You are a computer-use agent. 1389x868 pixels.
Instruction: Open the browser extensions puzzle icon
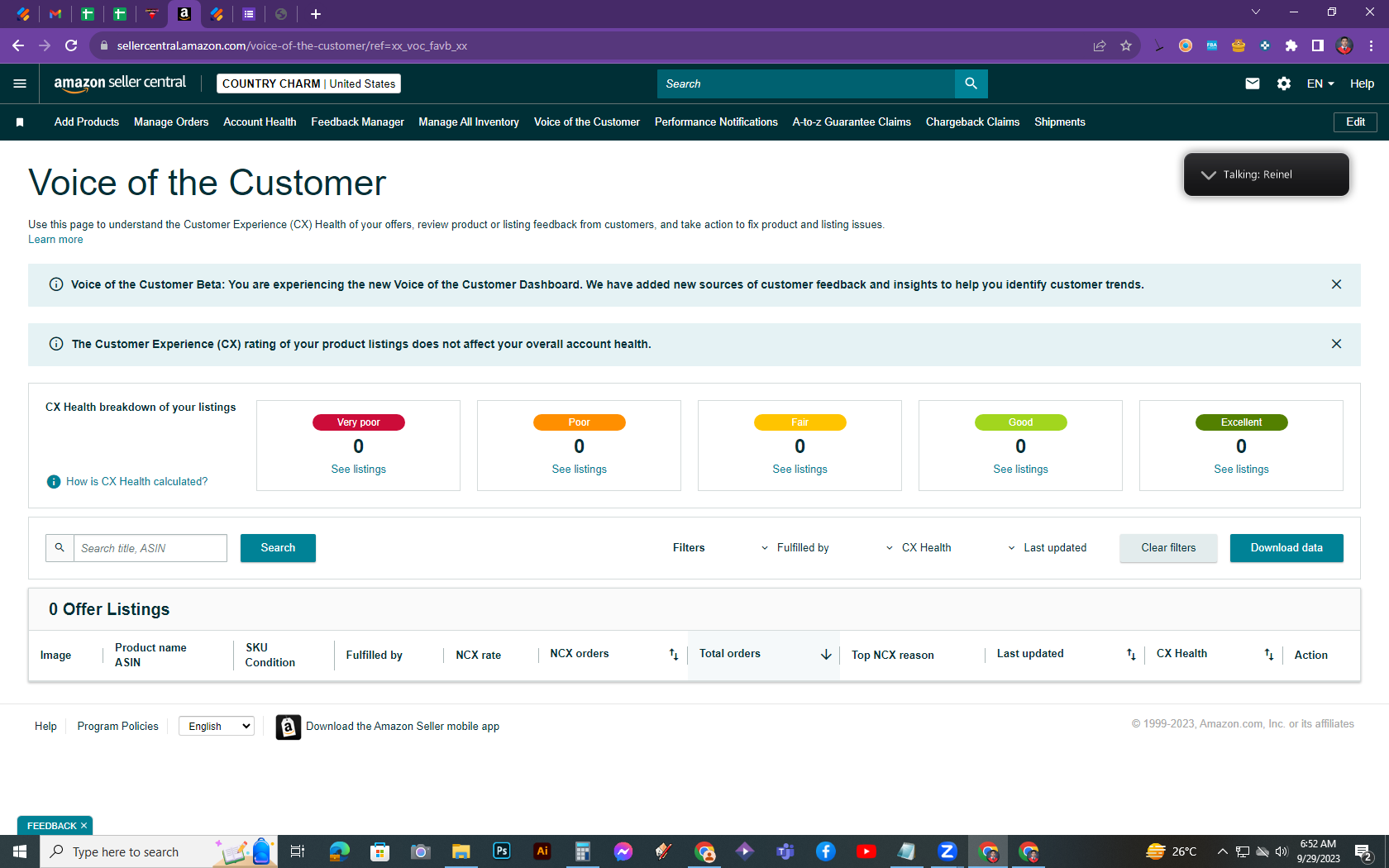tap(1291, 45)
